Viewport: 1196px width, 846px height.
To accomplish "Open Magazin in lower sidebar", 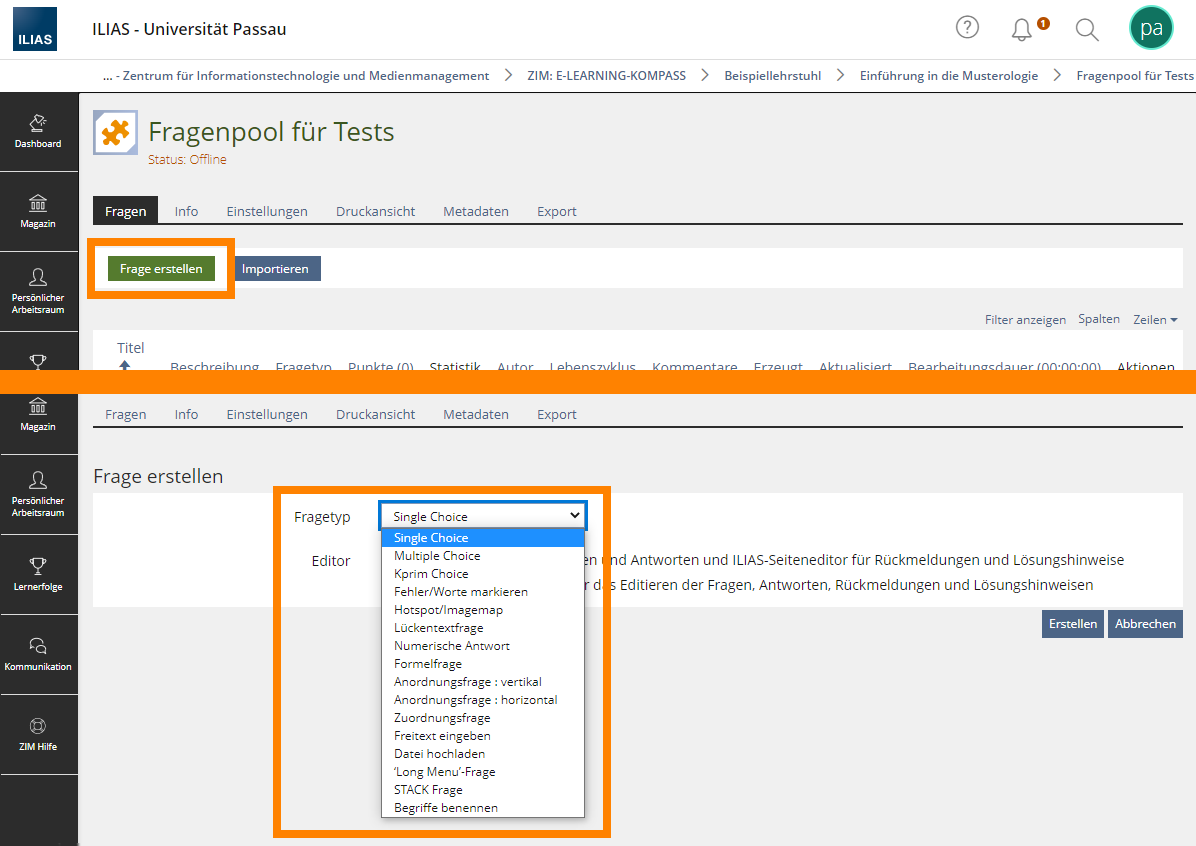I will pos(38,416).
